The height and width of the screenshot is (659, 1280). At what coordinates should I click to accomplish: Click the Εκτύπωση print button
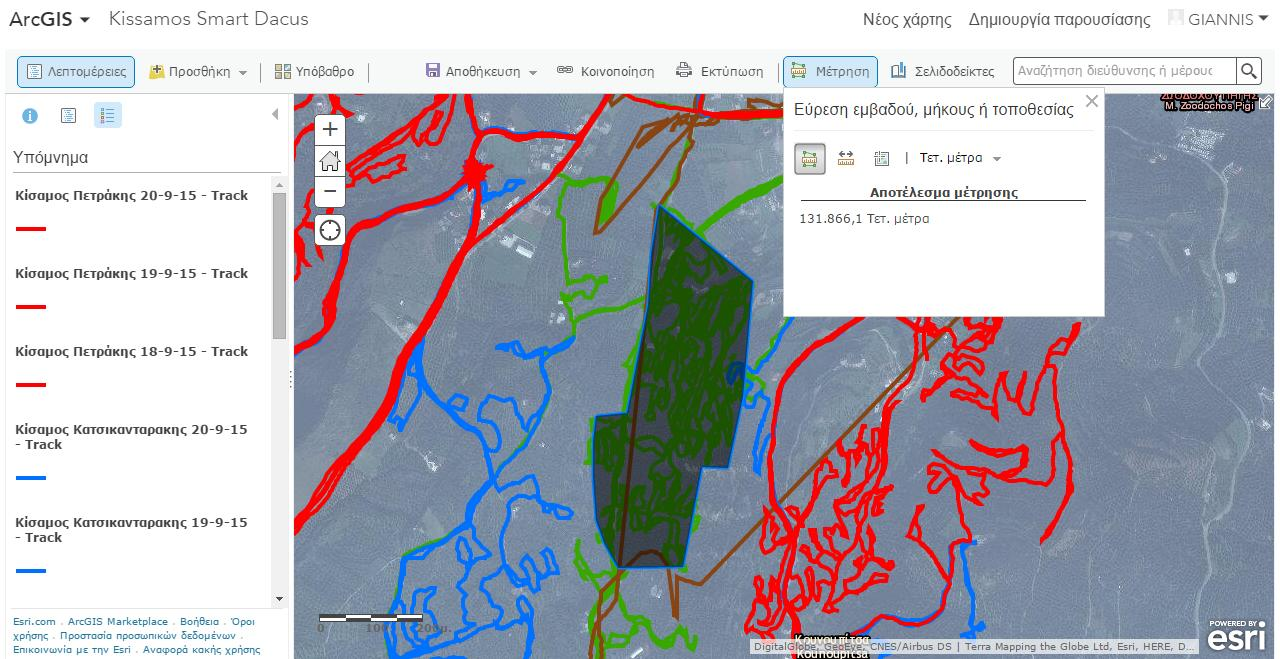point(719,72)
